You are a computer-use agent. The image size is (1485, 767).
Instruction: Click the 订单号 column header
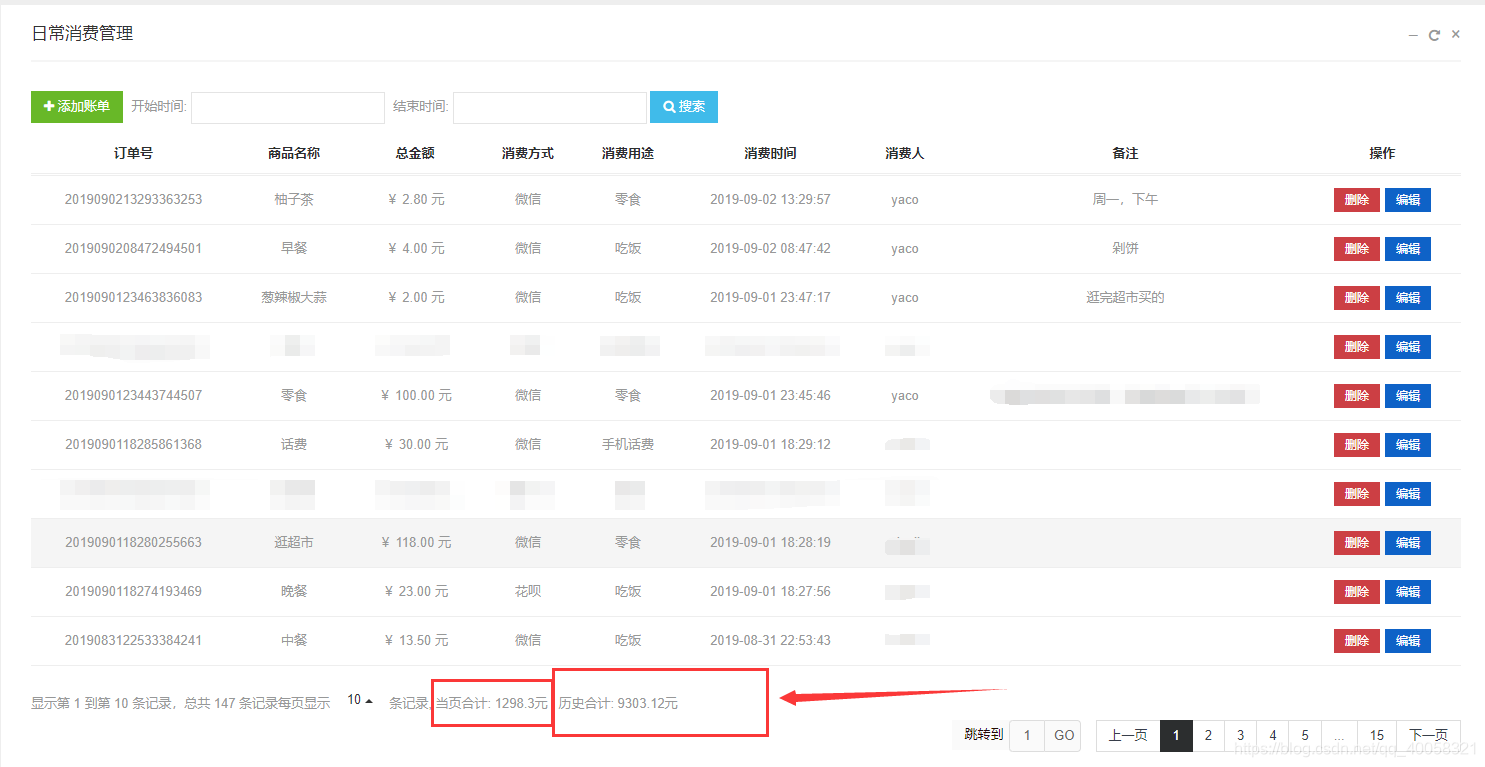tap(133, 153)
